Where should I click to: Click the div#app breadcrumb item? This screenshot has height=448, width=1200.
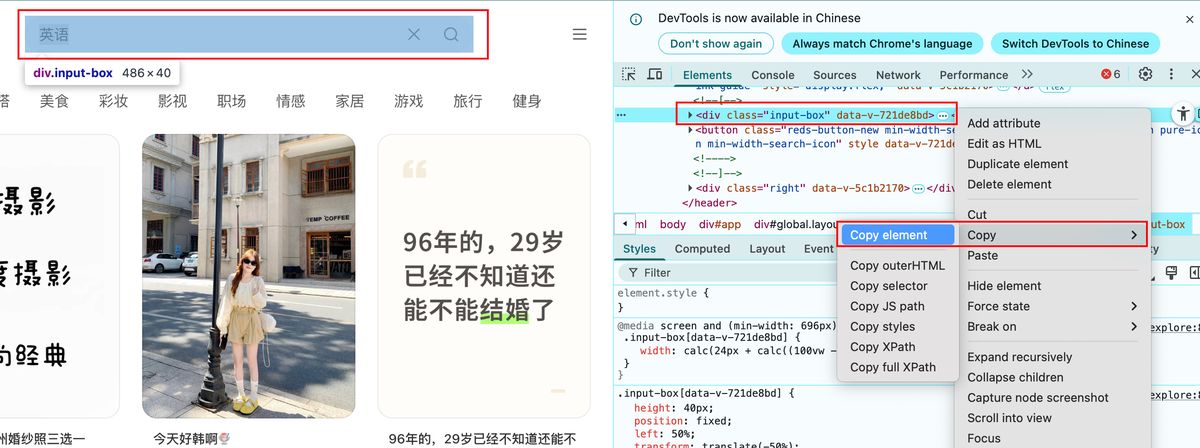[x=720, y=224]
